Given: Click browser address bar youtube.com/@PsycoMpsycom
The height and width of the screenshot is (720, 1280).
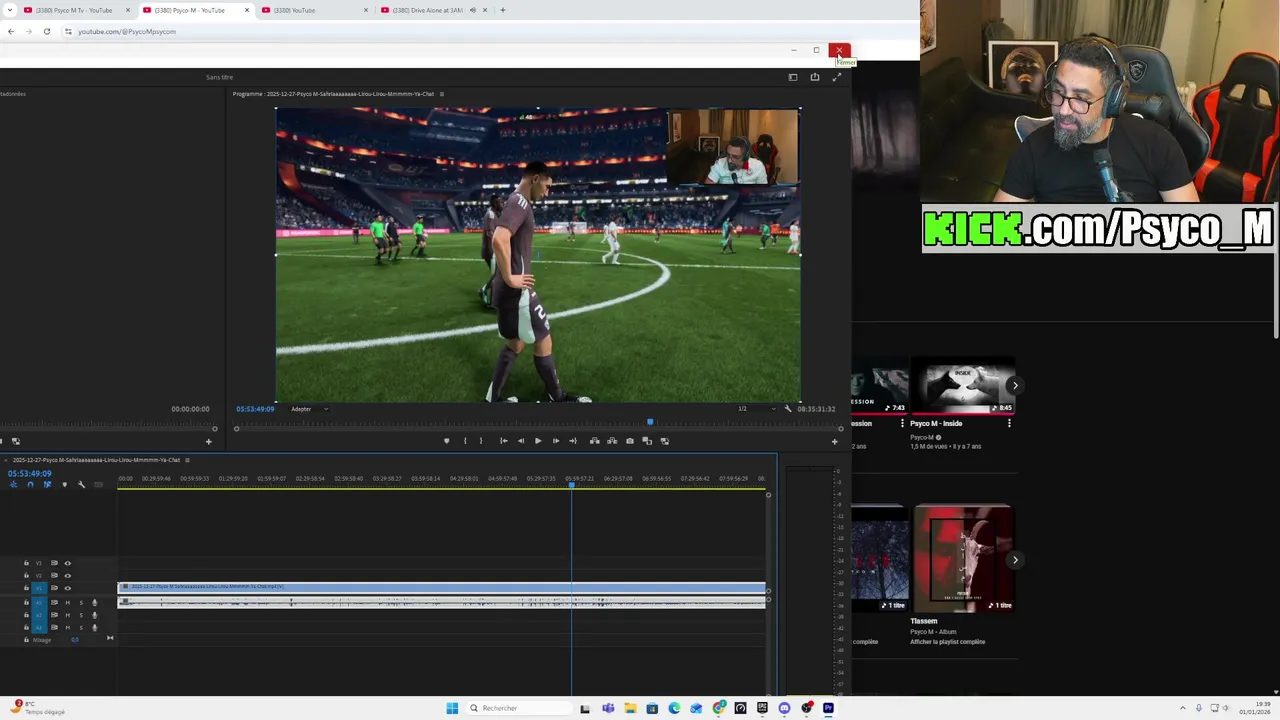Looking at the screenshot, I should click(127, 31).
